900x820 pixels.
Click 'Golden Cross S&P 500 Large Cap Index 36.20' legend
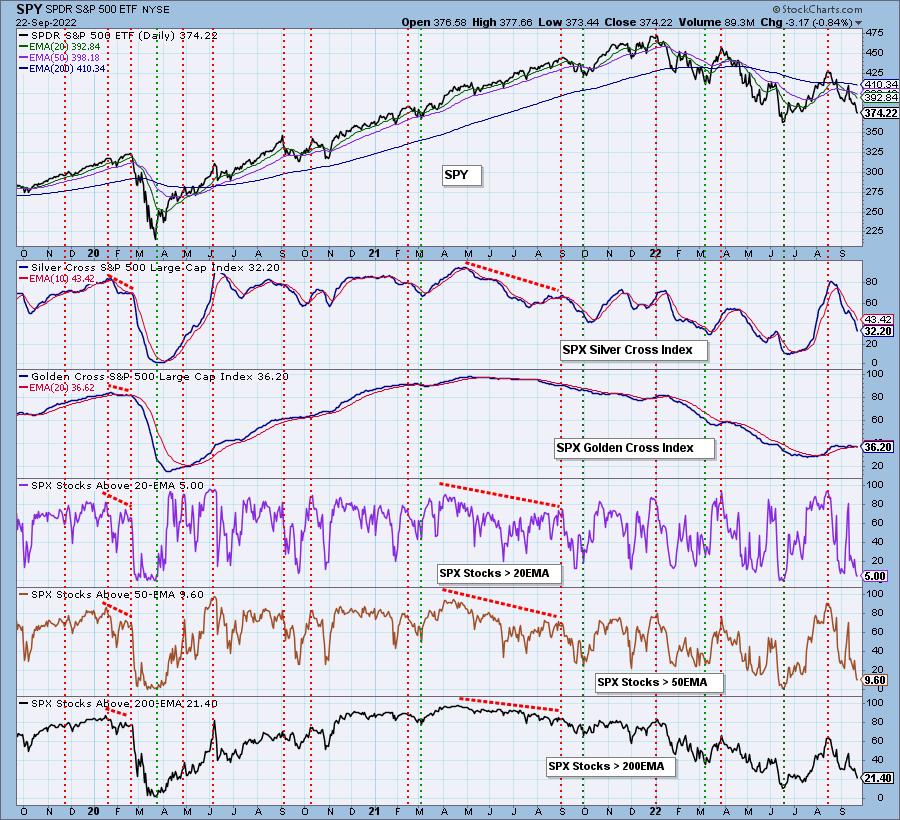click(x=154, y=376)
